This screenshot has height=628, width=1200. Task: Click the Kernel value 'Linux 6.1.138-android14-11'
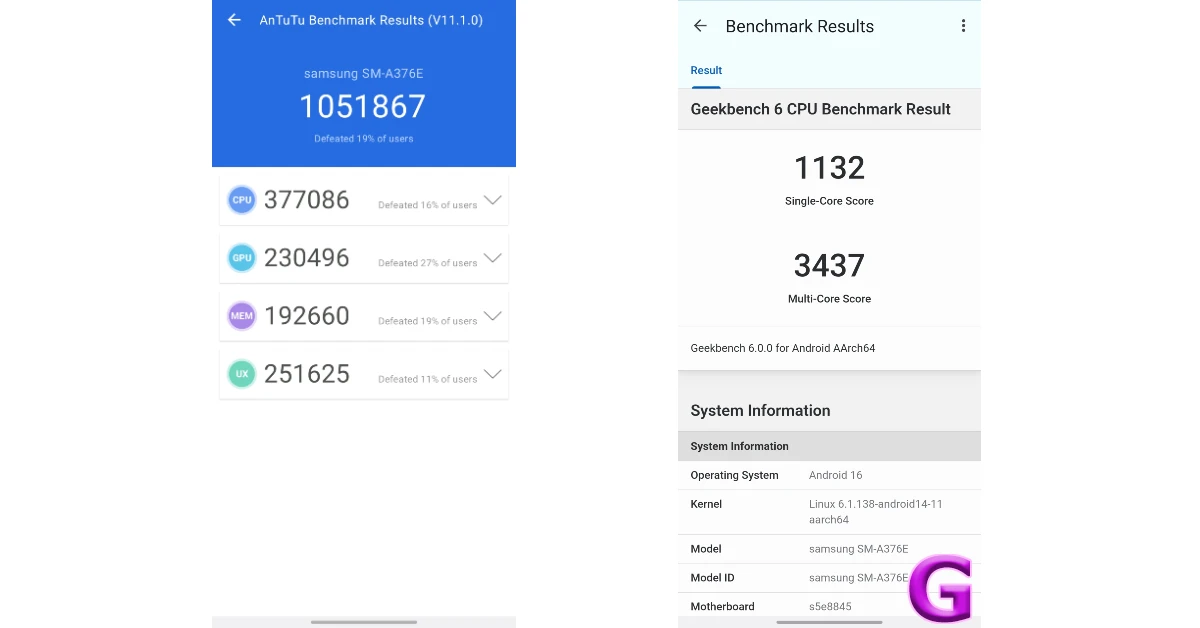[x=876, y=504]
